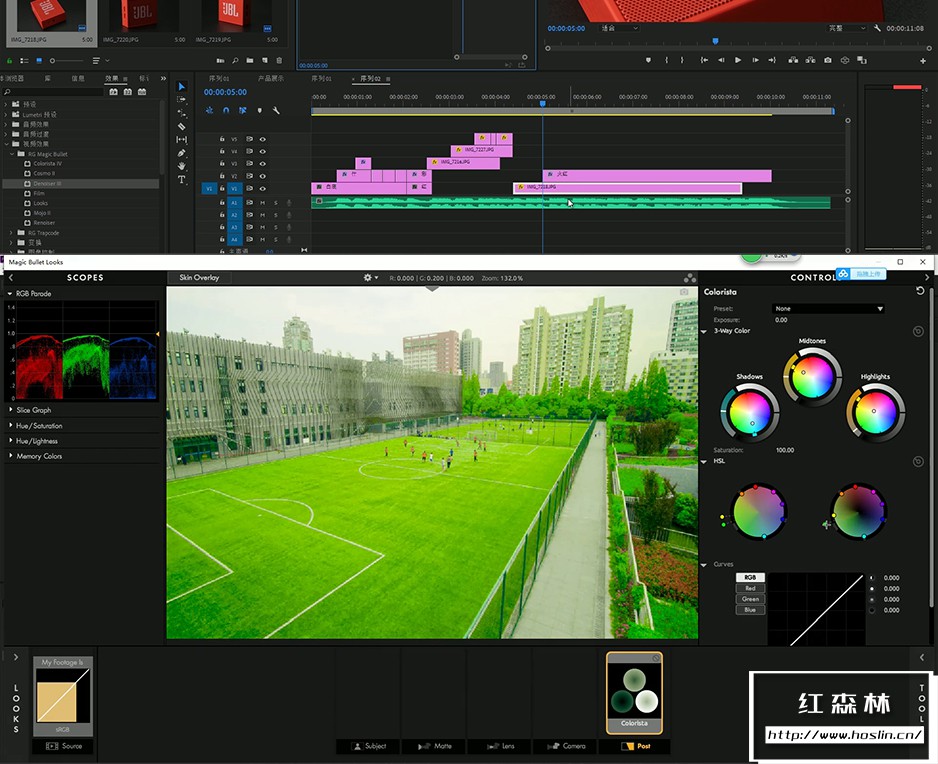Open the Looks preview gear settings
This screenshot has height=764, width=938.
pyautogui.click(x=370, y=278)
